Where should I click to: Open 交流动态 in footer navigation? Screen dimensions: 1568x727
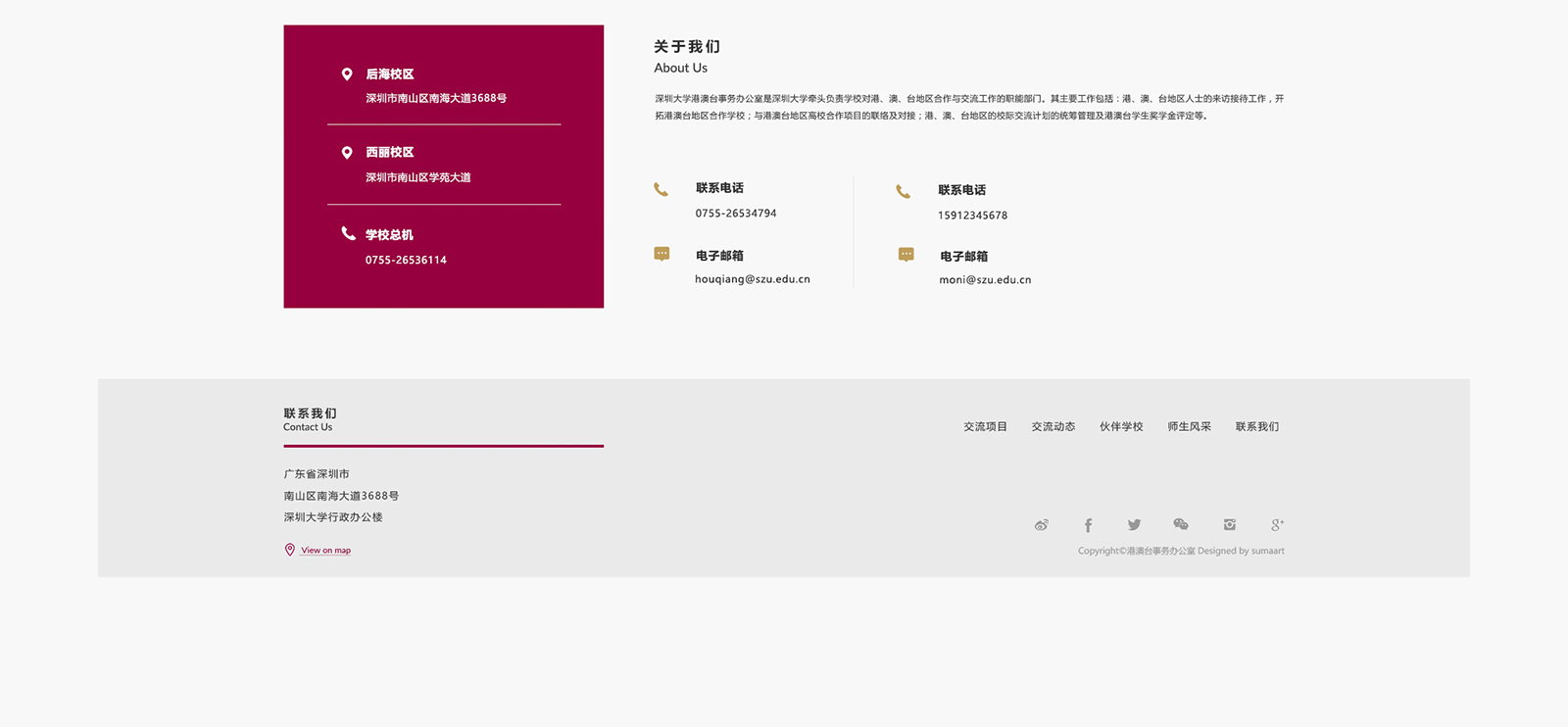coord(1053,426)
